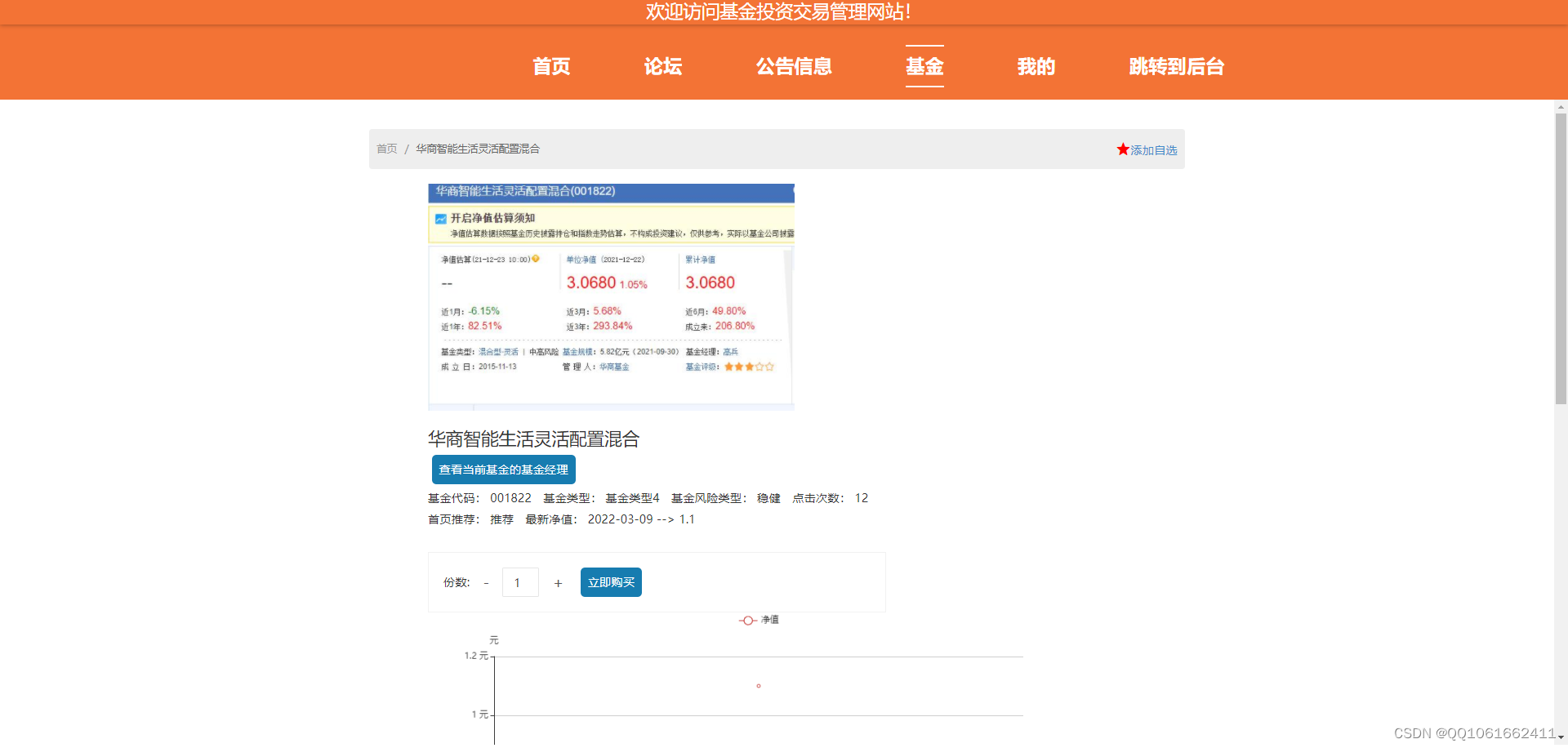This screenshot has width=1568, height=748.
Task: Focus the 份数 quantity input field
Action: [520, 582]
